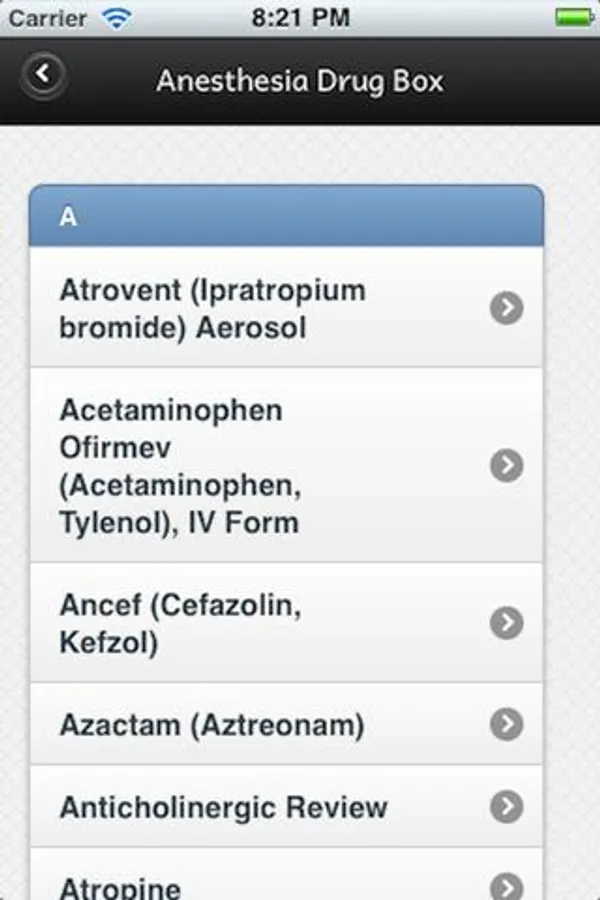The height and width of the screenshot is (900, 600).
Task: Tap the chevron for Anticholinergic Review
Action: point(507,806)
